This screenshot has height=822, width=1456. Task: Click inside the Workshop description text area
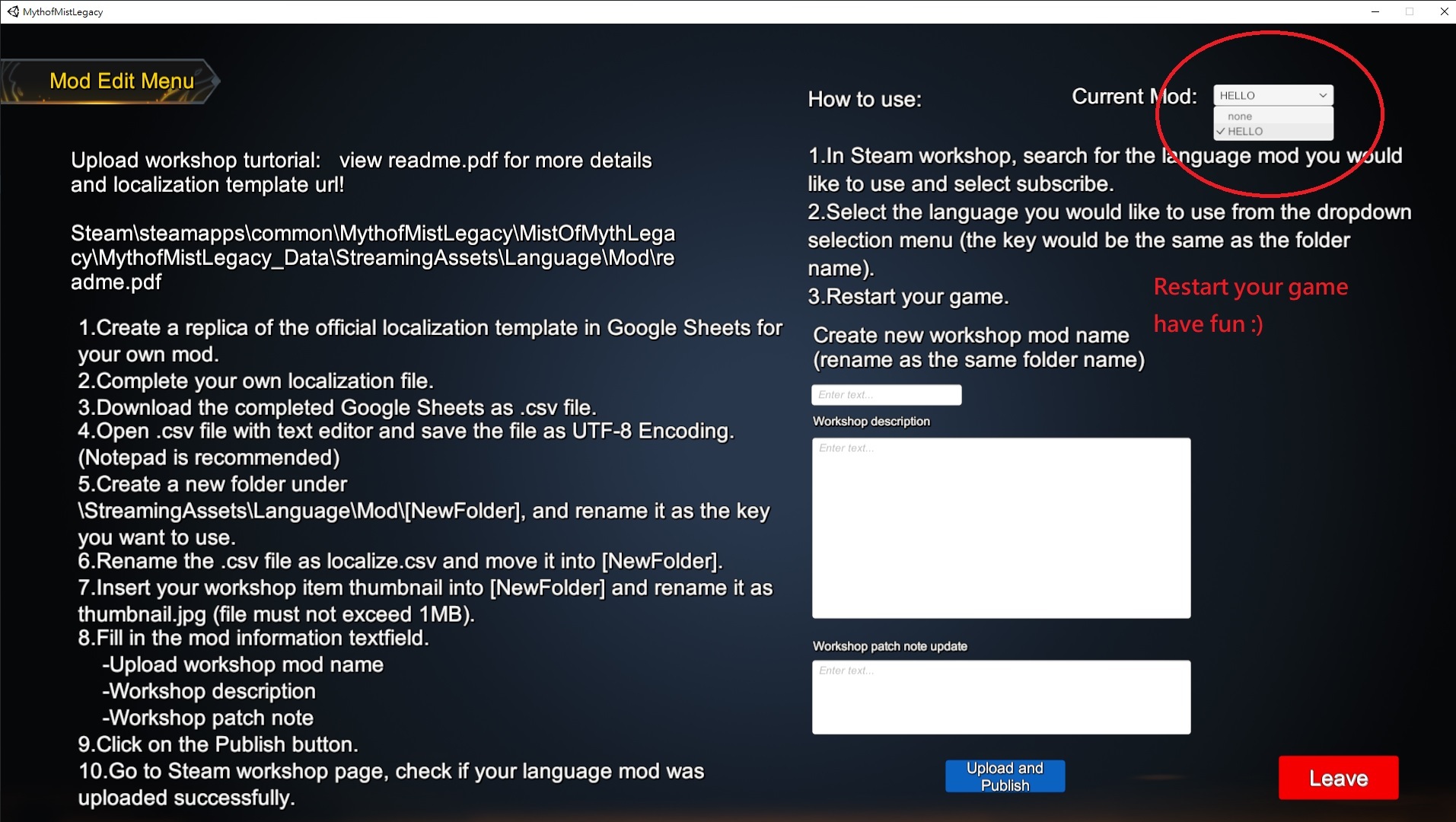1001,527
